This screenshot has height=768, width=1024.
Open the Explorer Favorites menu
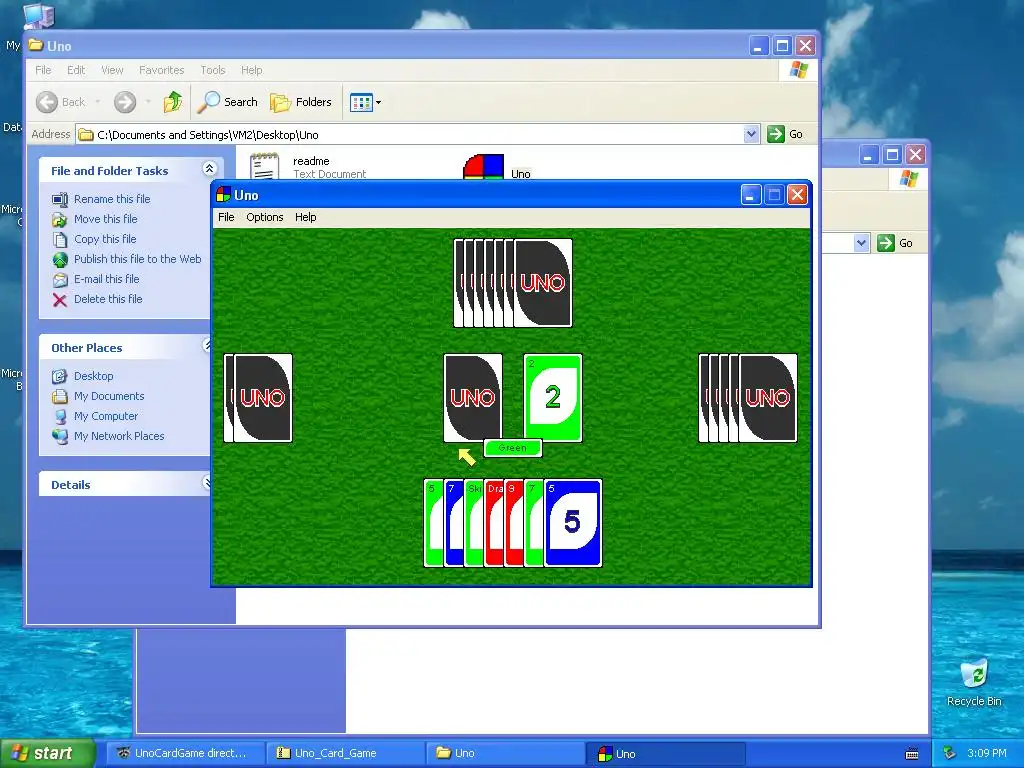pyautogui.click(x=161, y=70)
